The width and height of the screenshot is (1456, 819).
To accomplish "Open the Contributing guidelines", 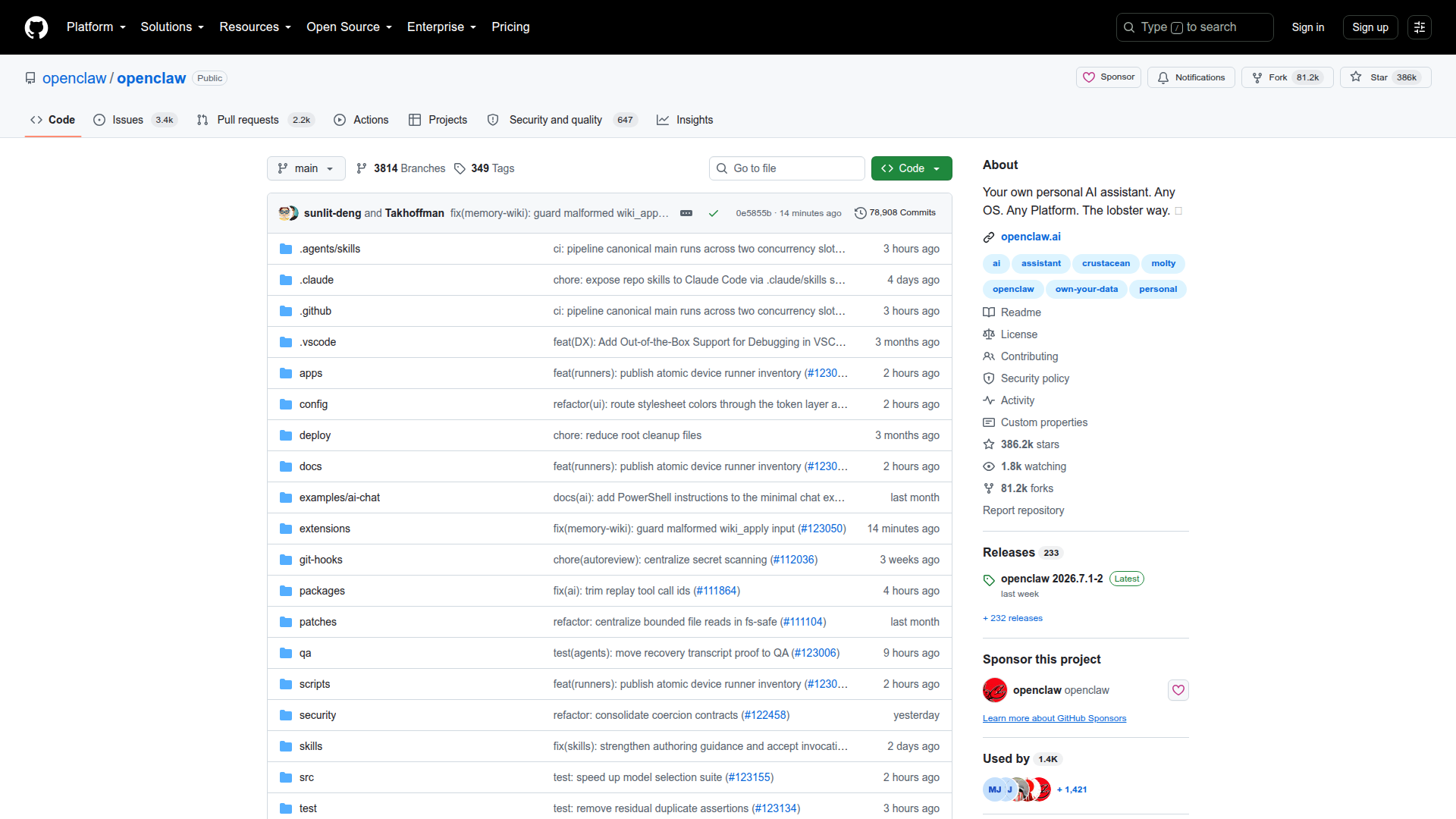I will click(x=1029, y=356).
